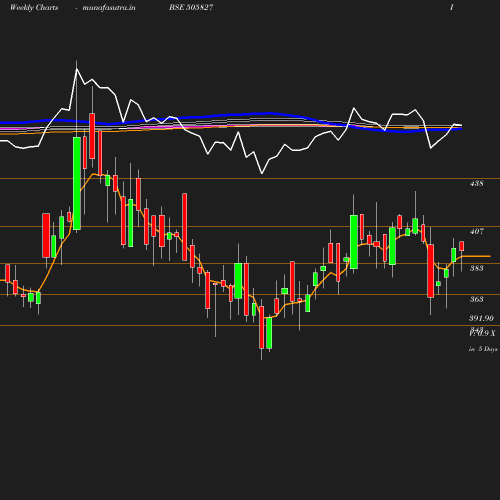This screenshot has width=500, height=500.
Task: Click the '363' price level label
Action: coord(477,299)
